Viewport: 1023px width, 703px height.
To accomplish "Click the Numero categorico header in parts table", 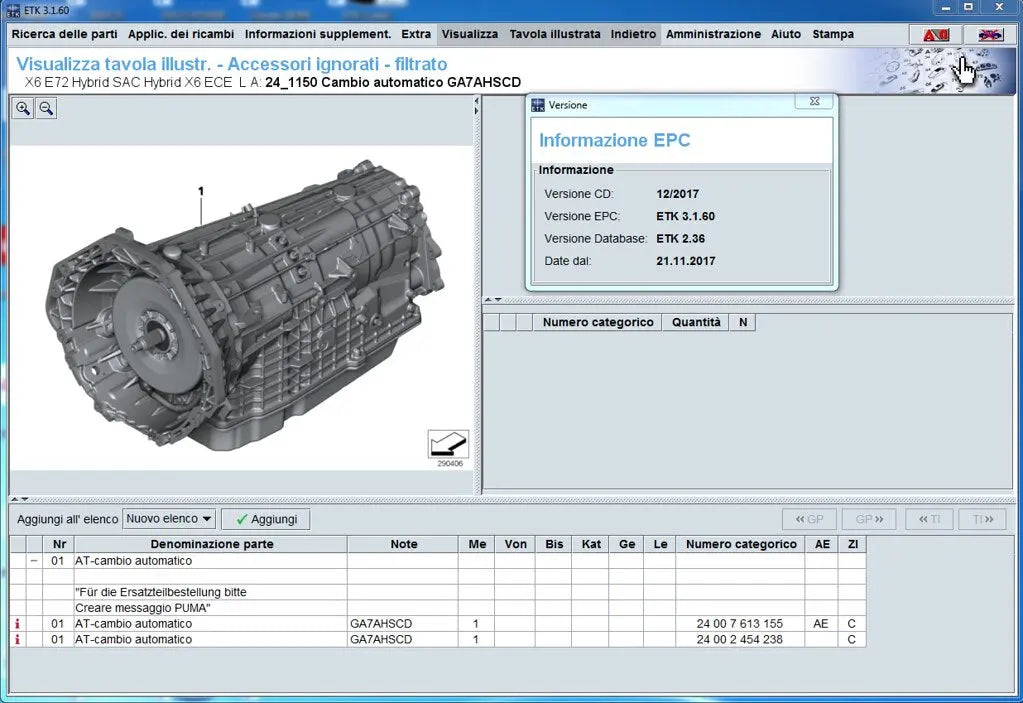I will [x=741, y=545].
